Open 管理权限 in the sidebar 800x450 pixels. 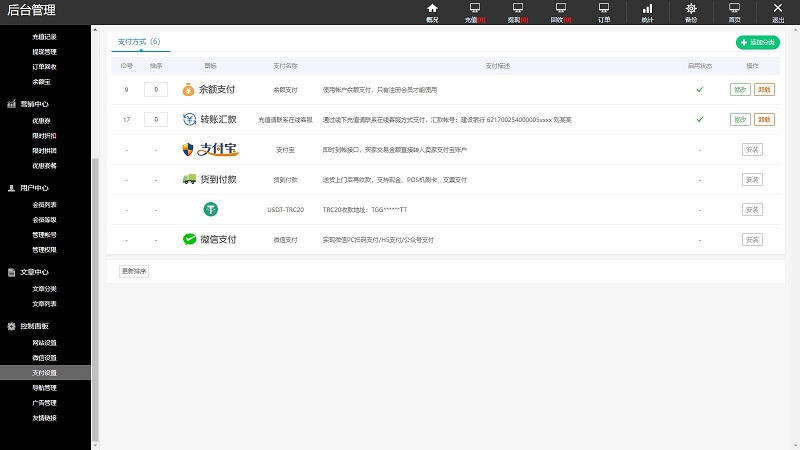(x=44, y=249)
